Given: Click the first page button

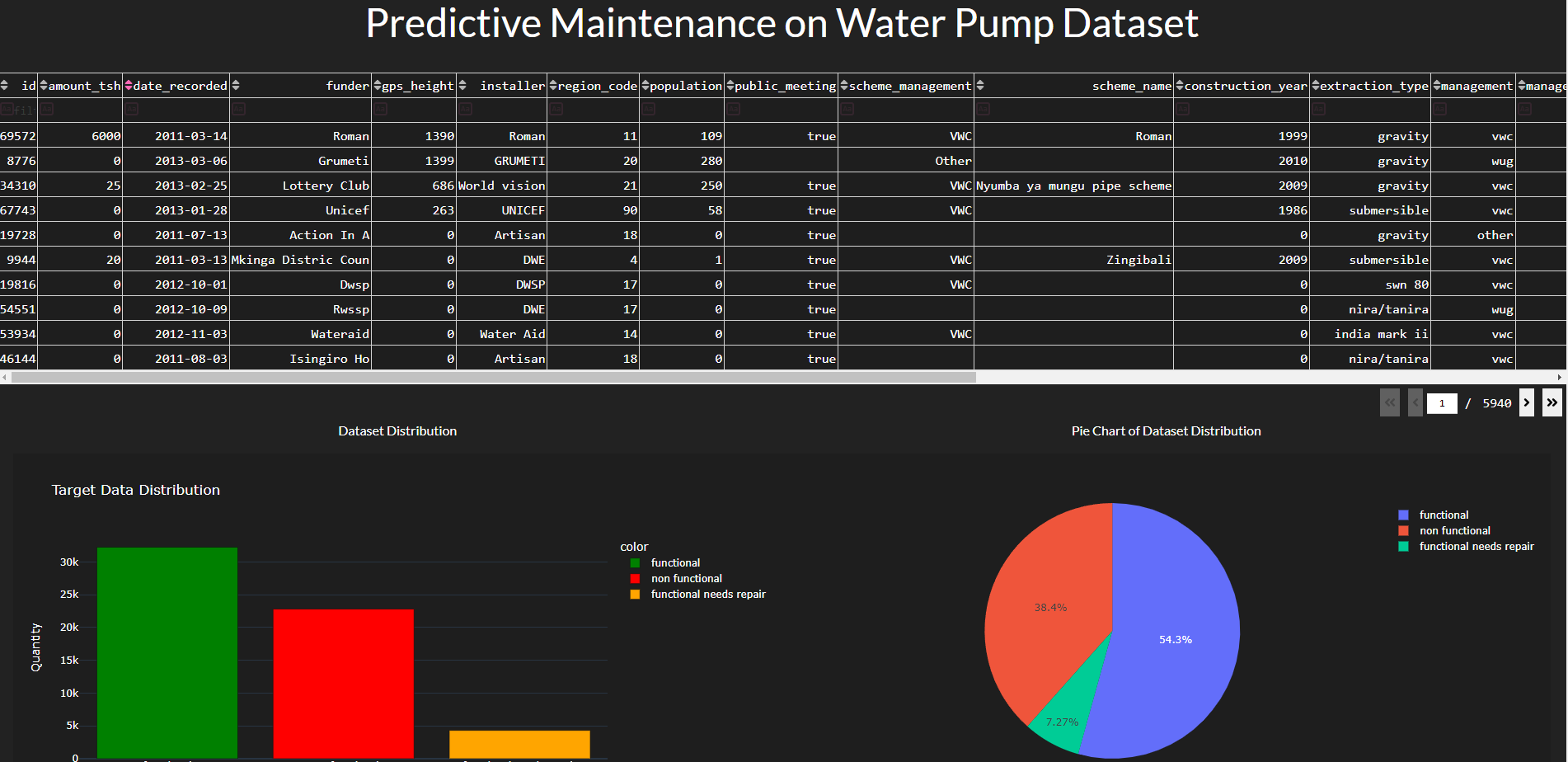Looking at the screenshot, I should (1391, 402).
